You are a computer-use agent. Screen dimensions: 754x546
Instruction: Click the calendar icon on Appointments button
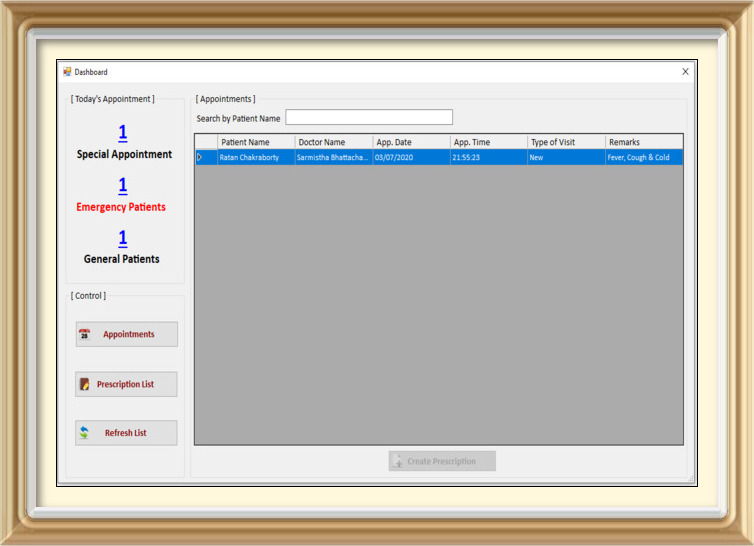[x=85, y=335]
